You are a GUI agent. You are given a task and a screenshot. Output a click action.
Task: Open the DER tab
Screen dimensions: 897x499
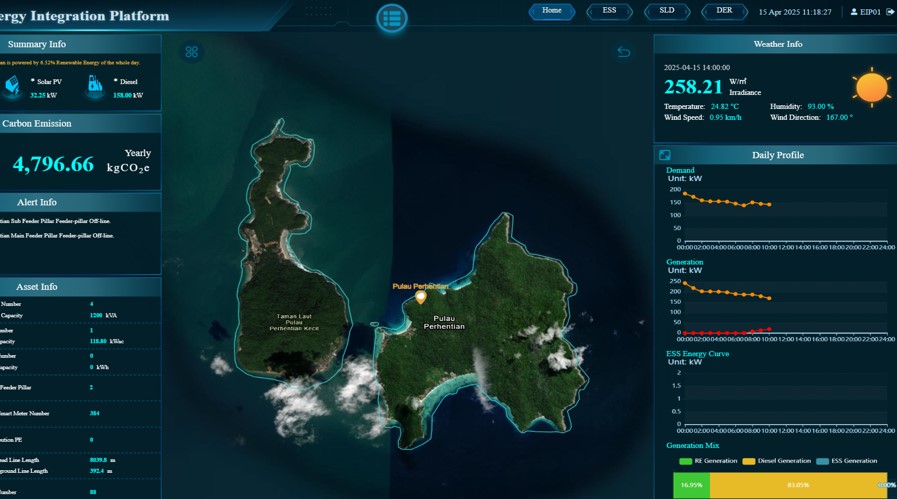click(724, 11)
